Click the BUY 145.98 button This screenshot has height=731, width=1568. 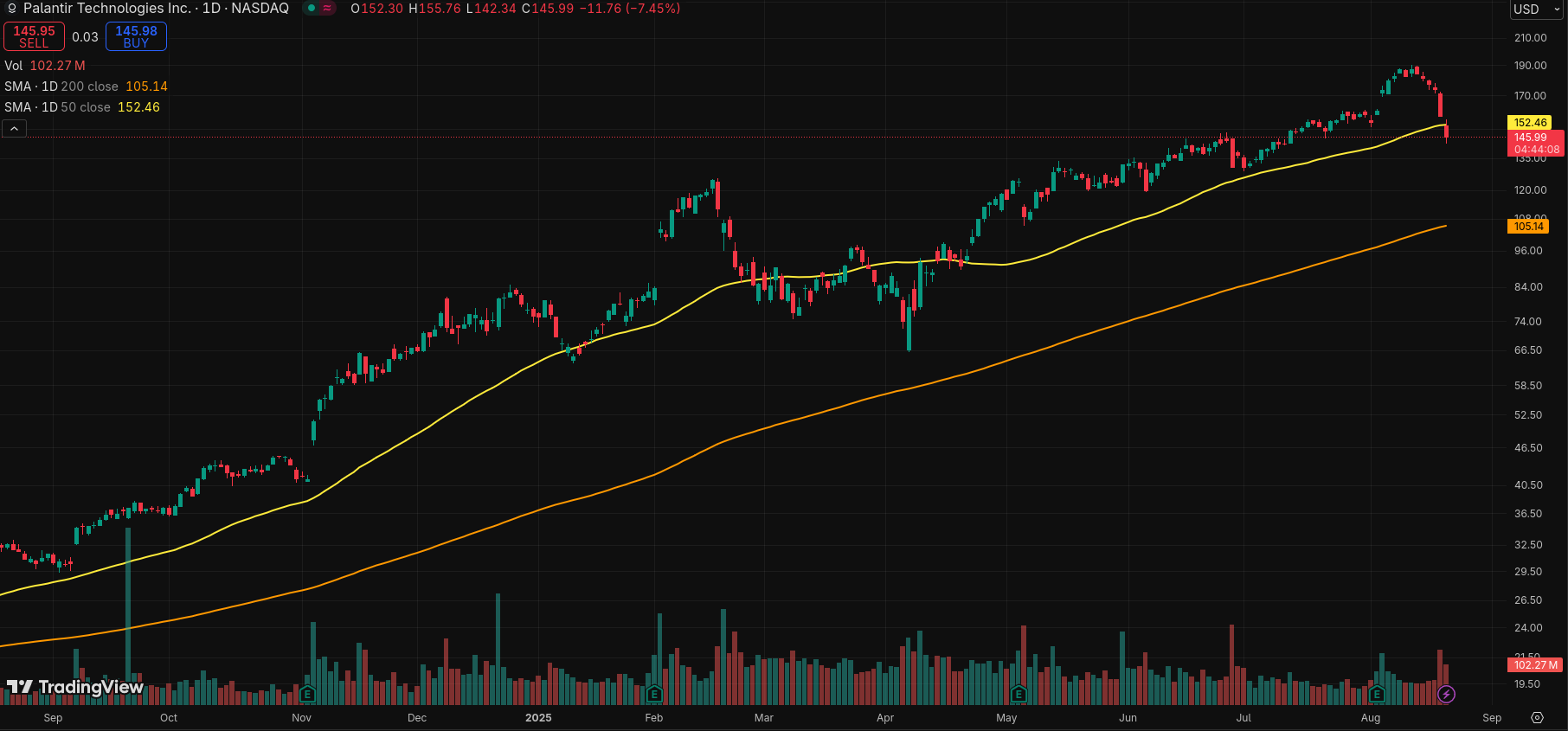click(136, 36)
